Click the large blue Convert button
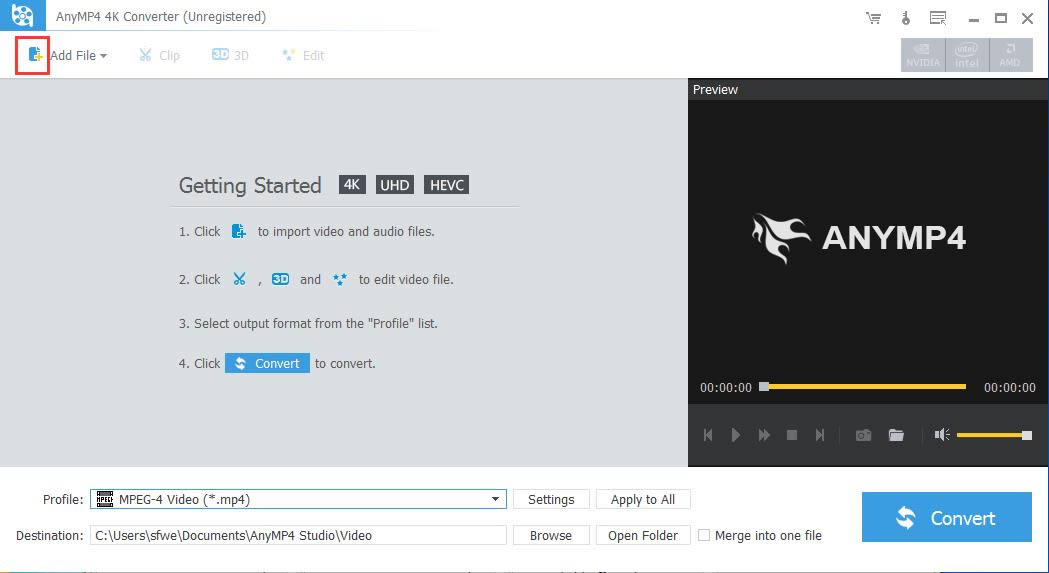 point(947,517)
